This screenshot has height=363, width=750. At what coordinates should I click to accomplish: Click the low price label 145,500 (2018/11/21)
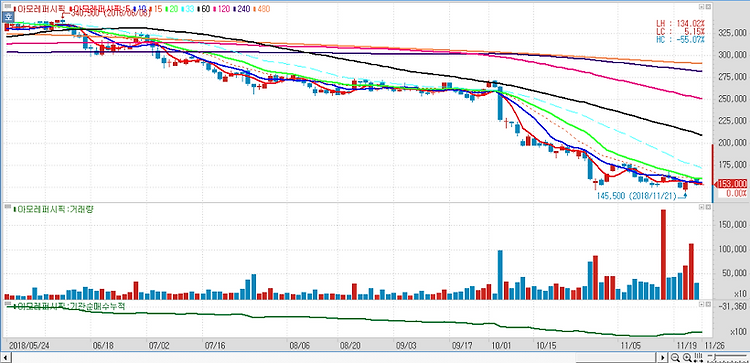point(637,195)
